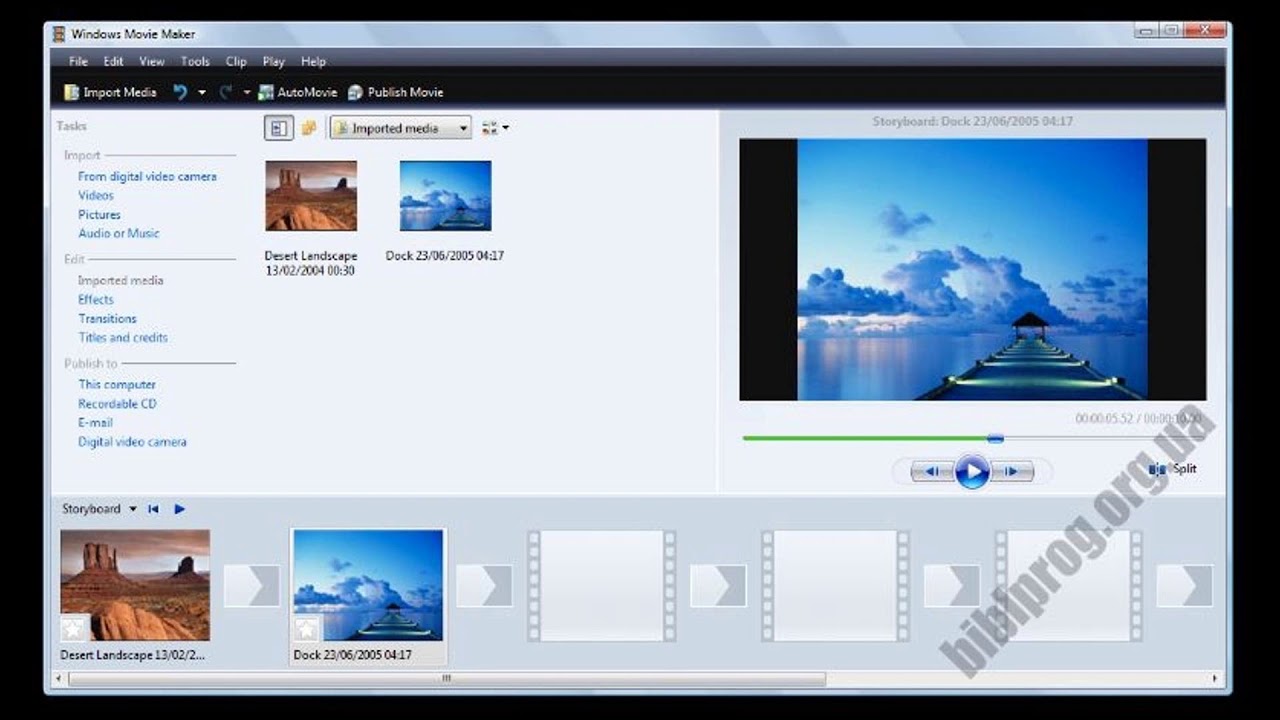Viewport: 1280px width, 720px height.
Task: Open the Transitions task link
Action: 107,318
